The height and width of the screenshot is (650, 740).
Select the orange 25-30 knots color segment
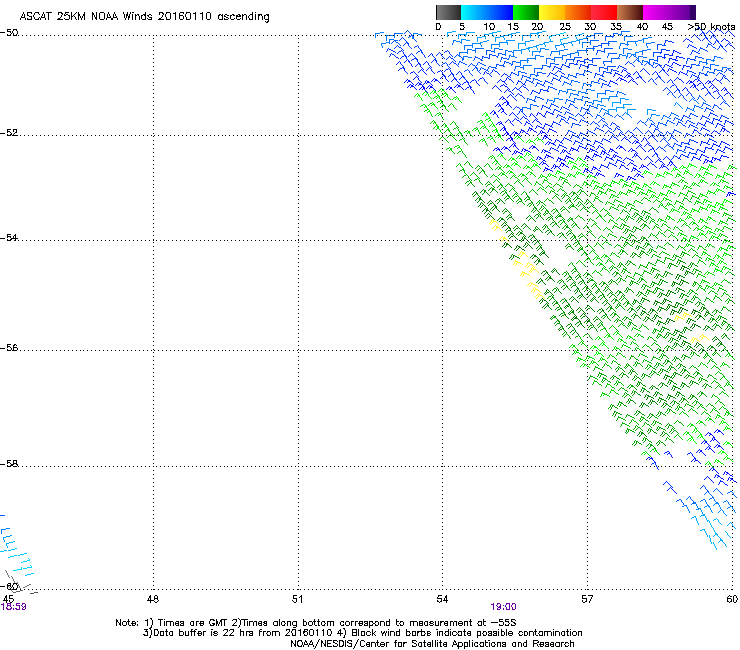pyautogui.click(x=578, y=12)
